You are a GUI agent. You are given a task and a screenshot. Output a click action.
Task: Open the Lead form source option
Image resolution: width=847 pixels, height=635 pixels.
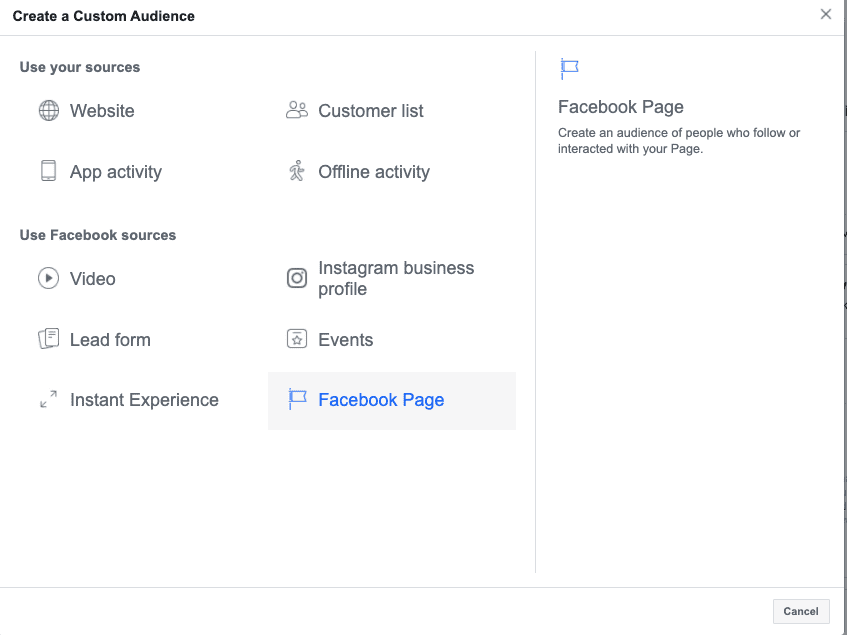110,340
